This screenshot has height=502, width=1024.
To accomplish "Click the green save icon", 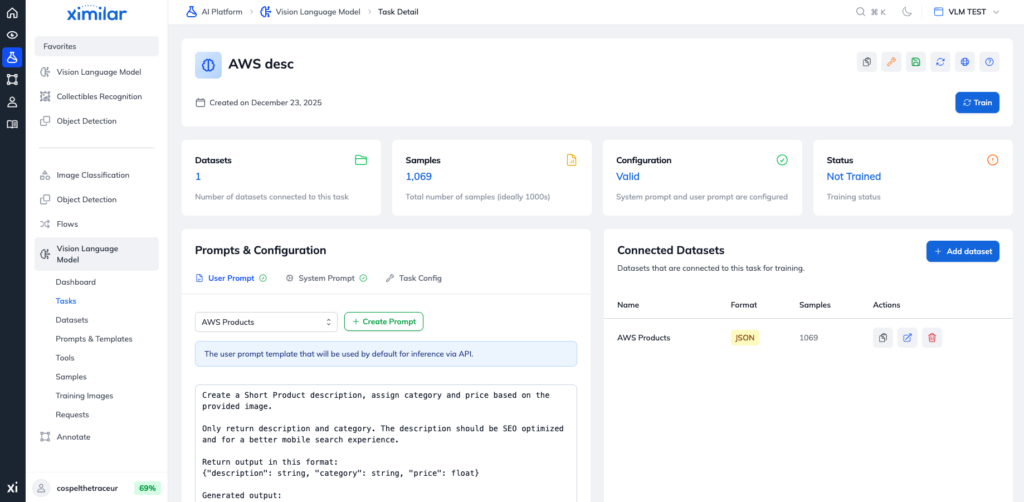I will pos(916,62).
